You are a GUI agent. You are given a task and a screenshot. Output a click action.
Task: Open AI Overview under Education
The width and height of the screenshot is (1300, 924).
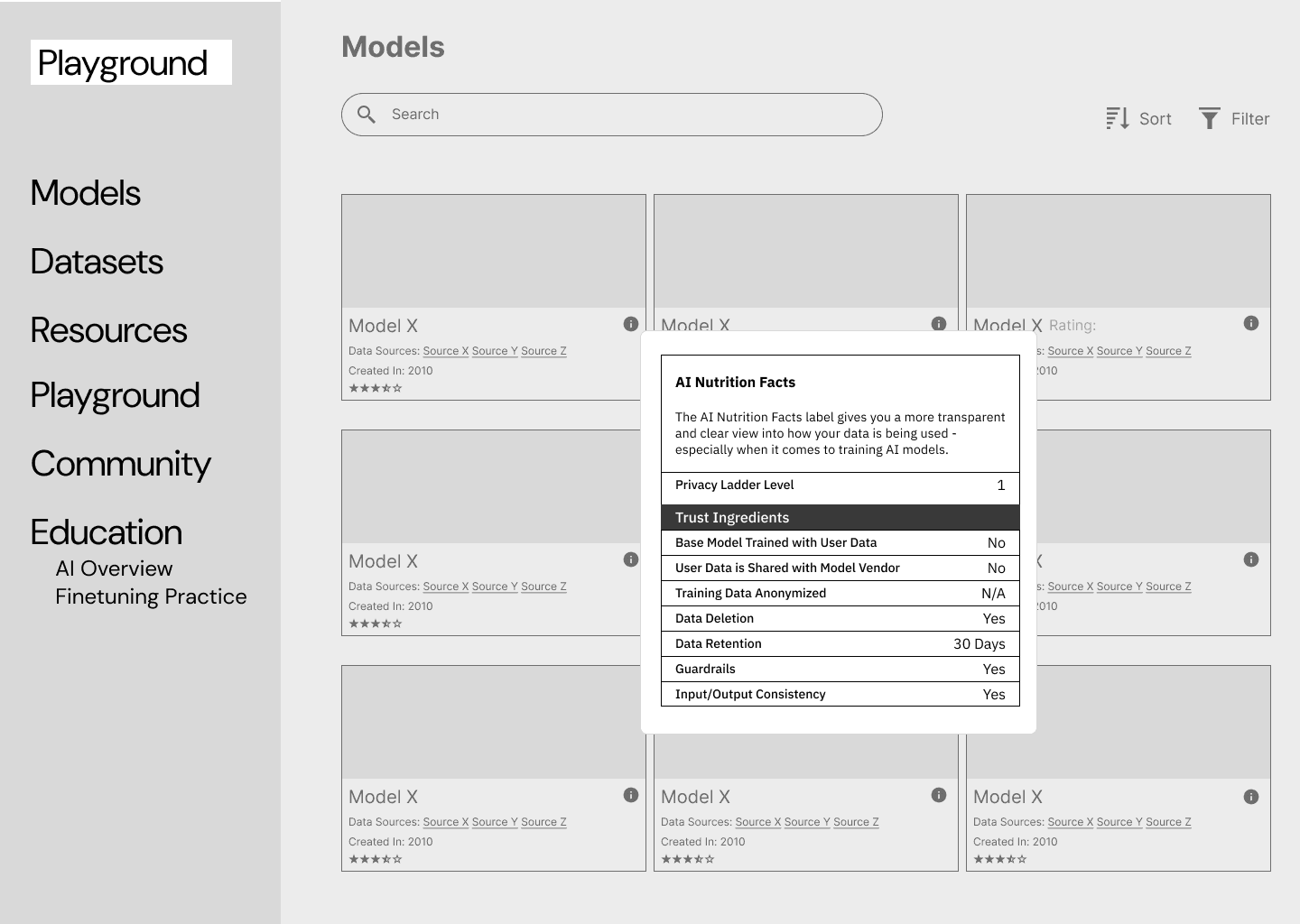pos(114,568)
